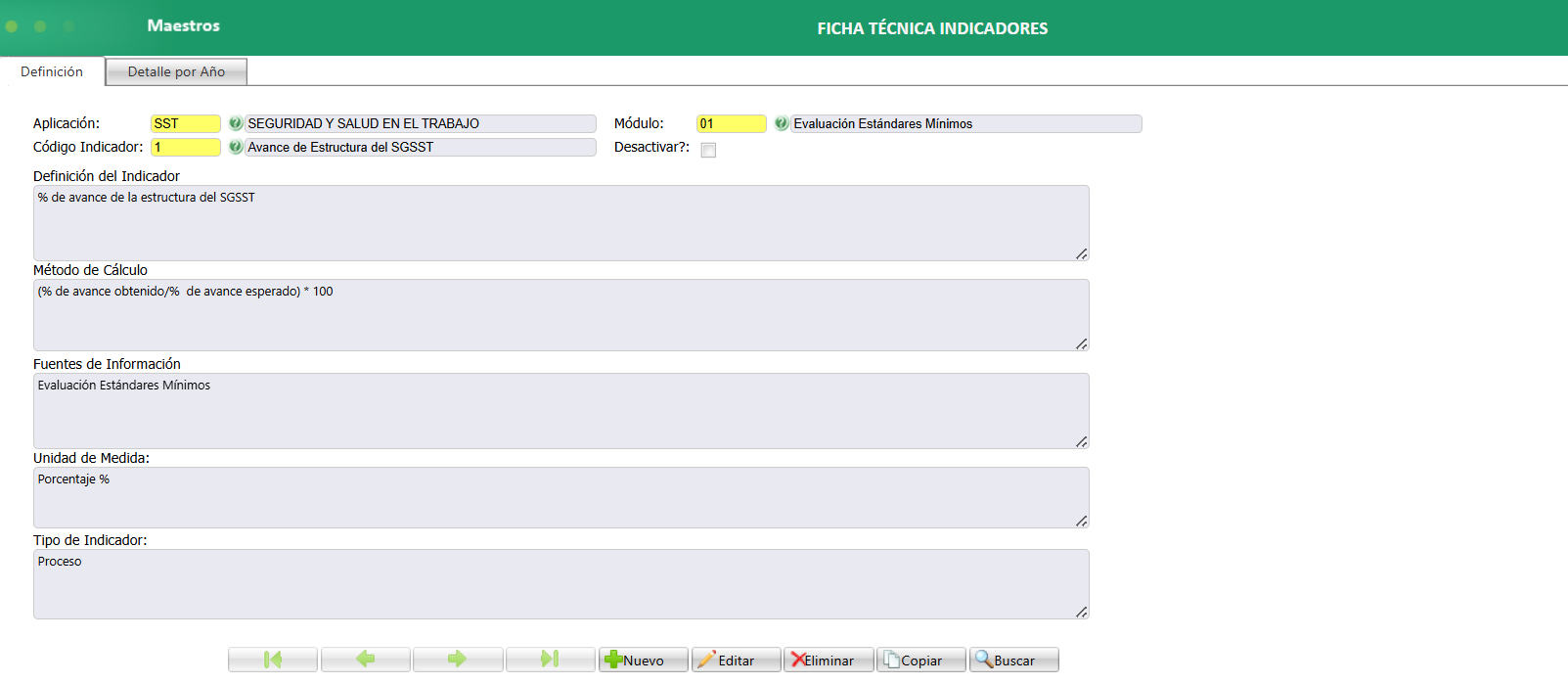Viewport: 1568px width, 684px height.
Task: Grab resize handle of Definición del Indicador box
Action: click(x=1082, y=254)
